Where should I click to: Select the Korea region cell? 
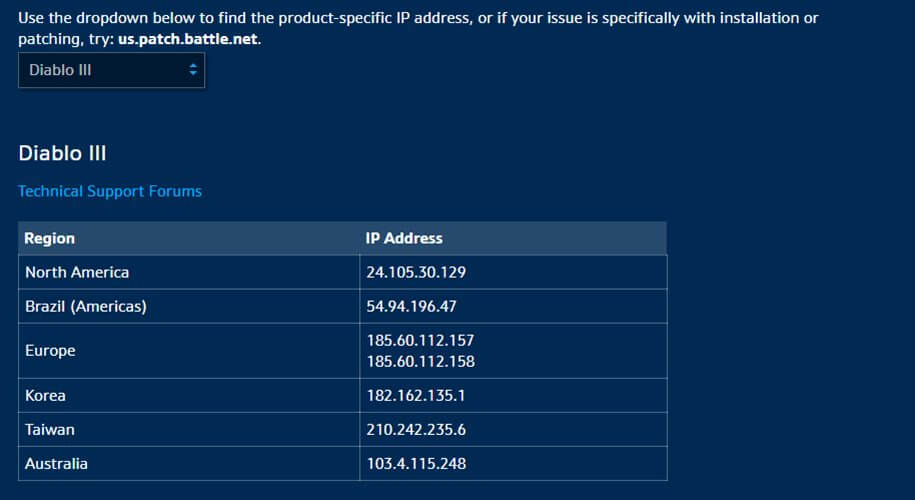point(46,396)
